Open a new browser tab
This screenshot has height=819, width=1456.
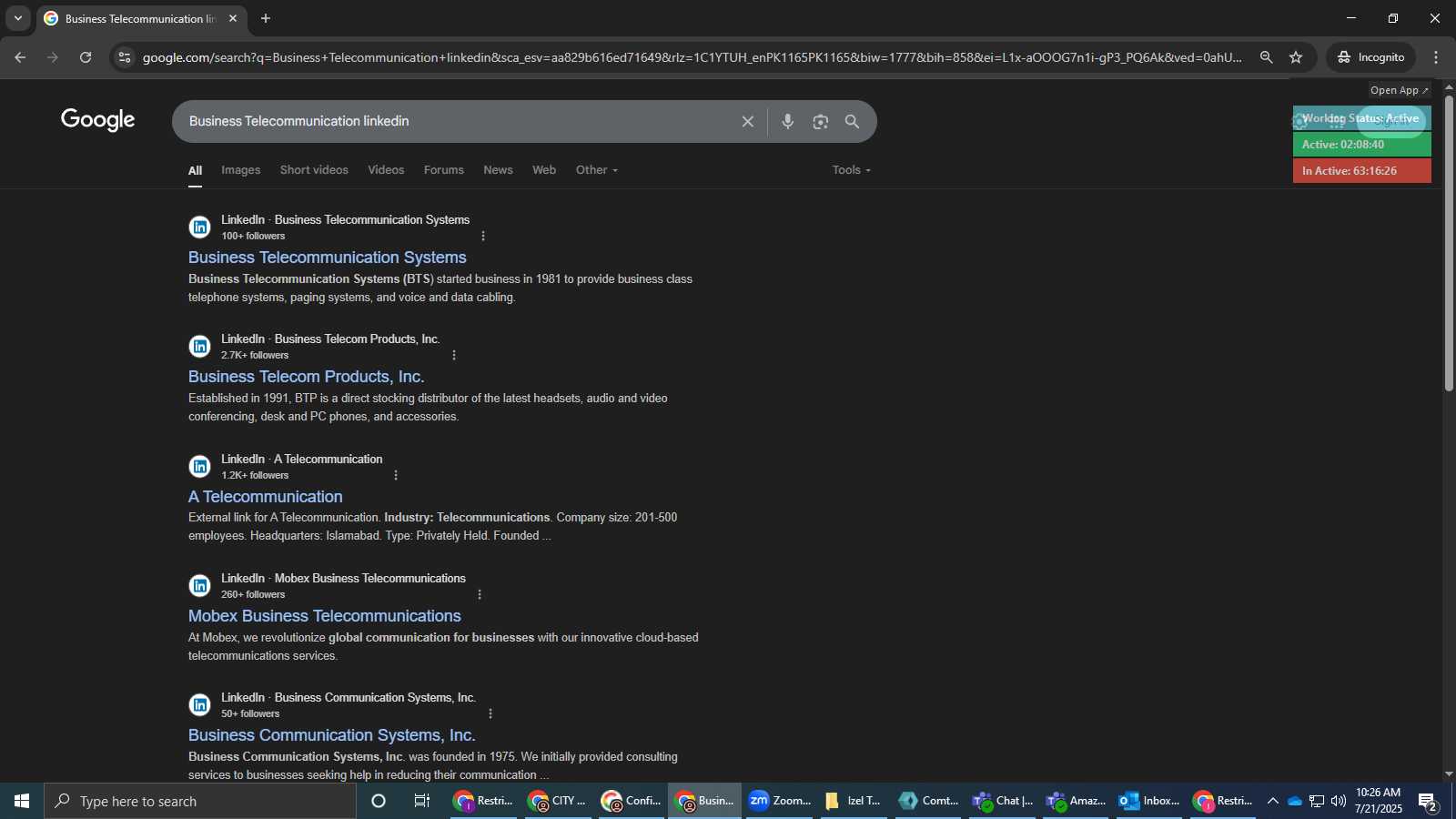[x=266, y=18]
